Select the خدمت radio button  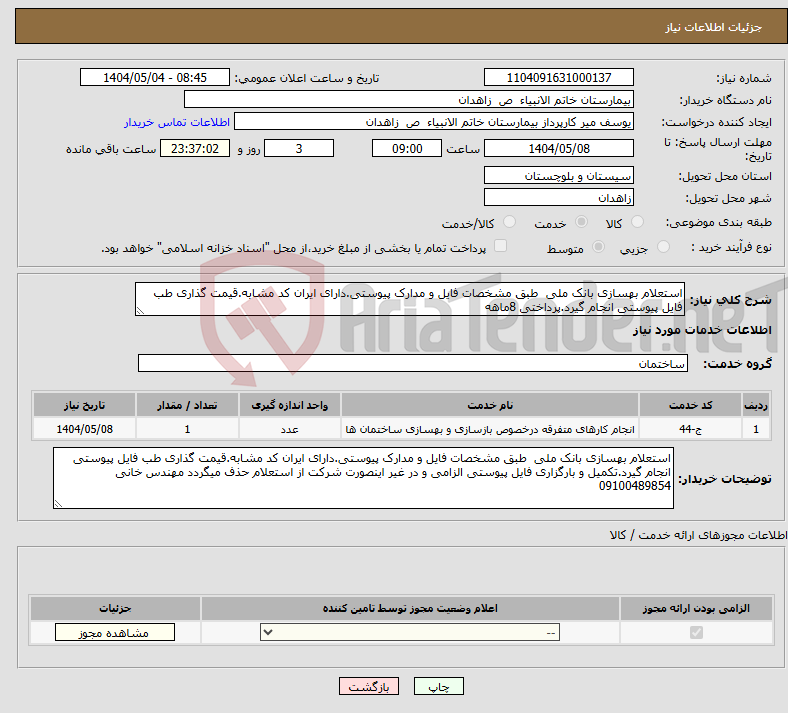tap(581, 222)
